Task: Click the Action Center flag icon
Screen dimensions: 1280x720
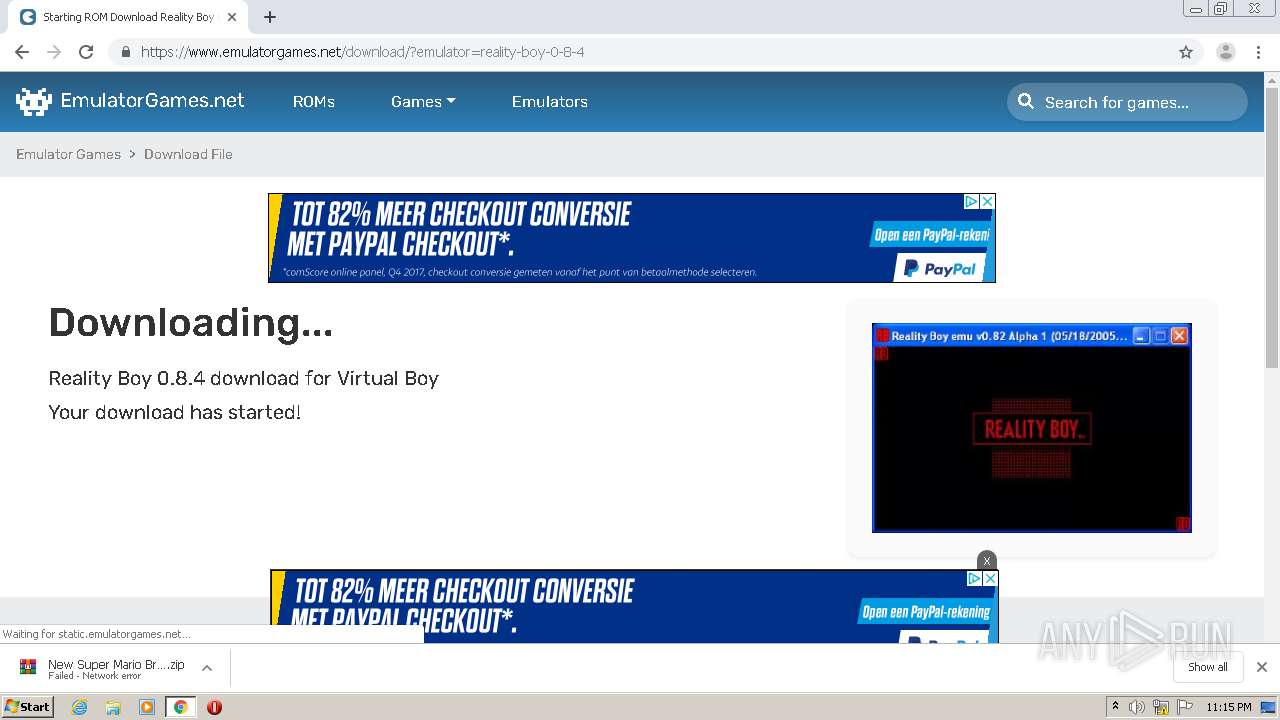Action: click(x=1185, y=707)
